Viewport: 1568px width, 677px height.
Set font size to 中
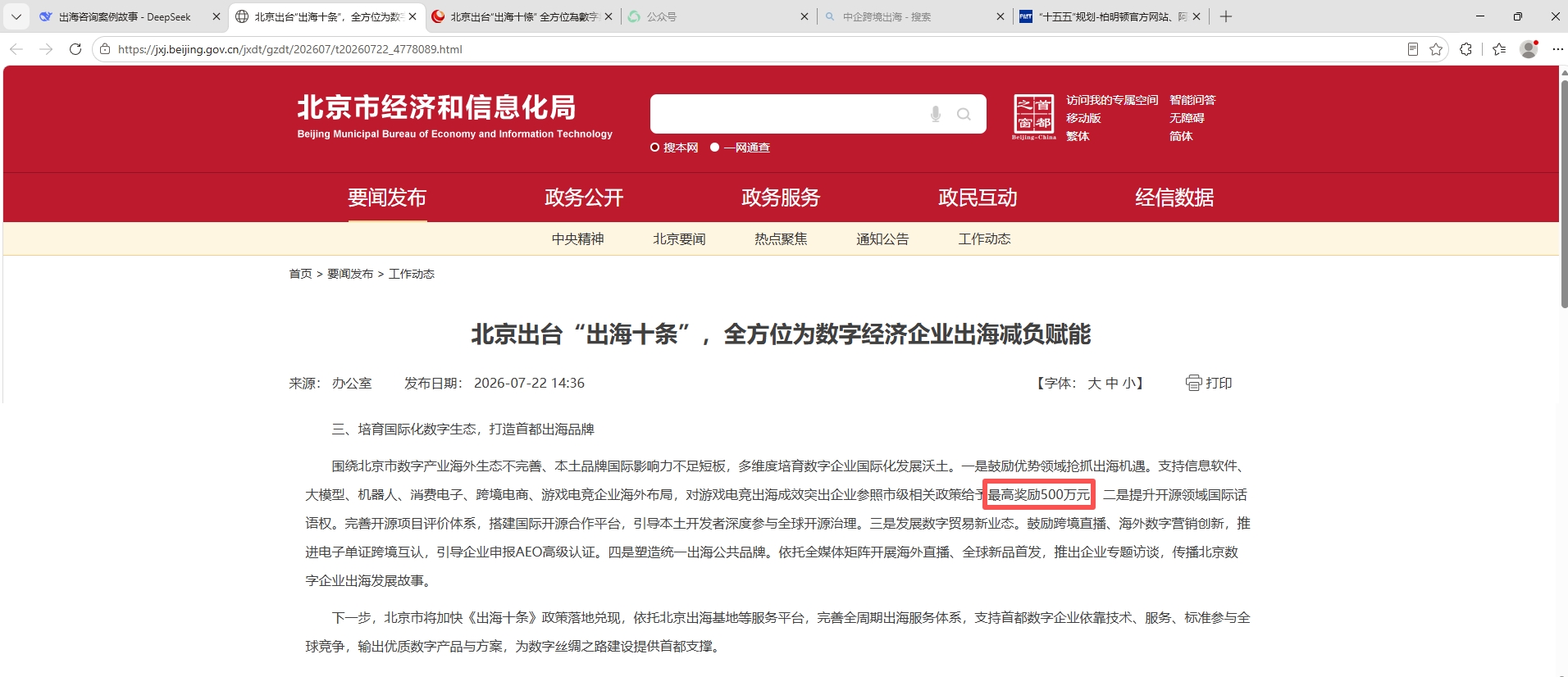pos(1111,383)
